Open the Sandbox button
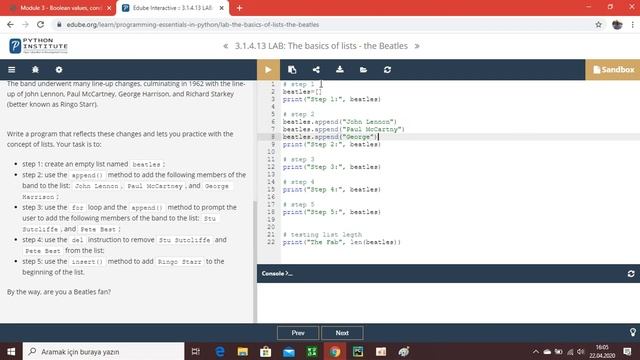Screen dimensions: 640x360 tap(613, 70)
